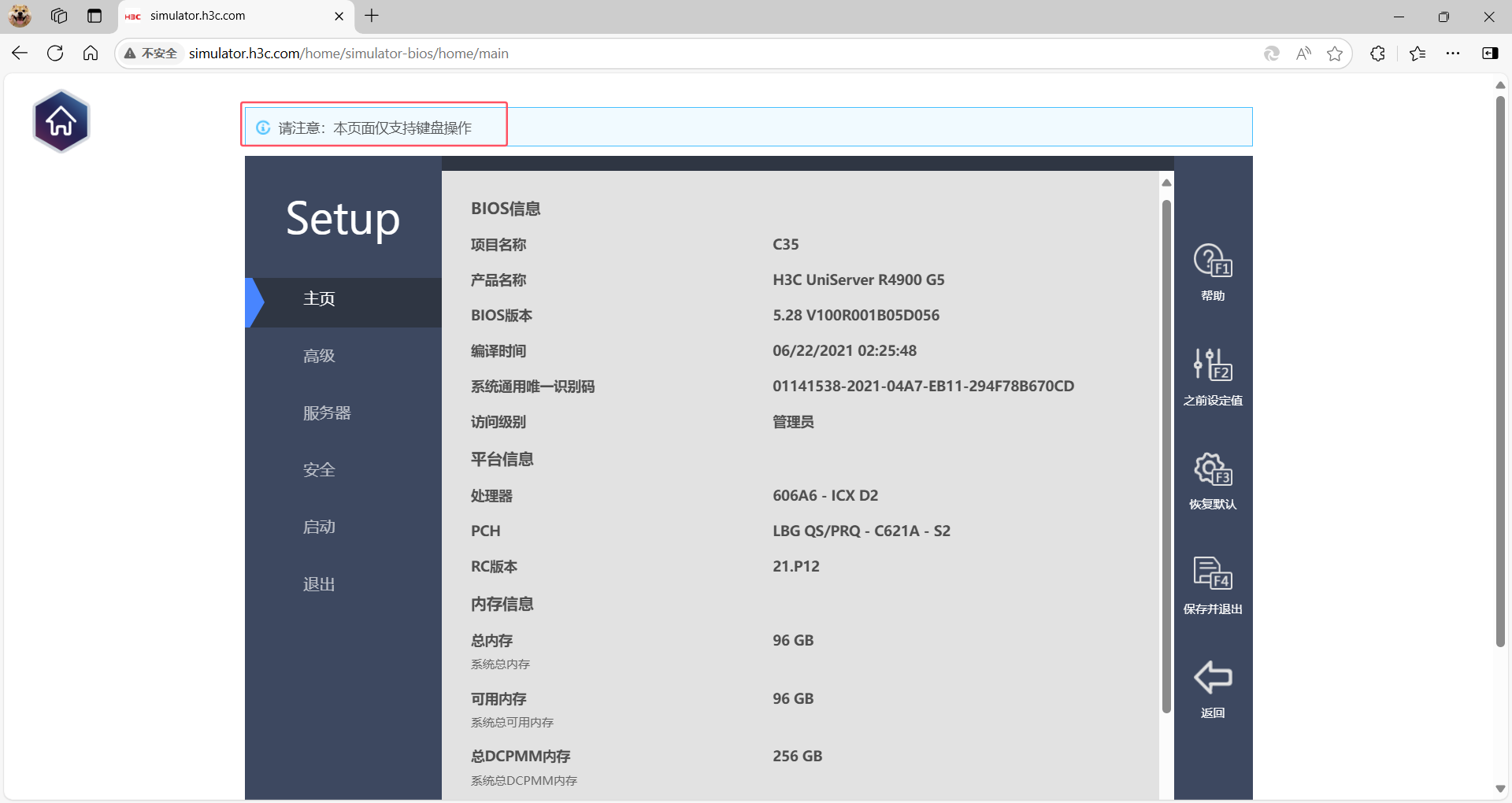
Task: Open the workspaces icon
Action: (59, 16)
